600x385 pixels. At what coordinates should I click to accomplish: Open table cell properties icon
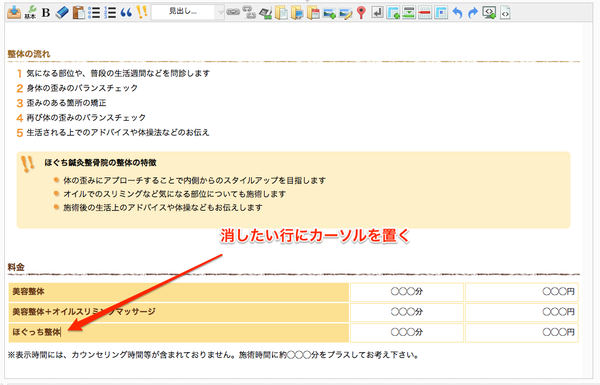(441, 13)
